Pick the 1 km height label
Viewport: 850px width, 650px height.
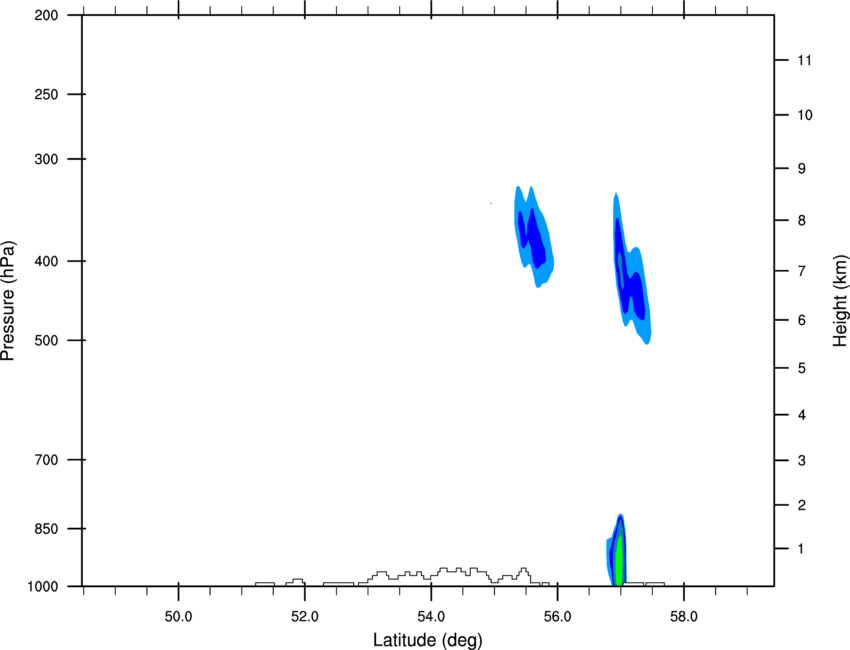(x=801, y=549)
